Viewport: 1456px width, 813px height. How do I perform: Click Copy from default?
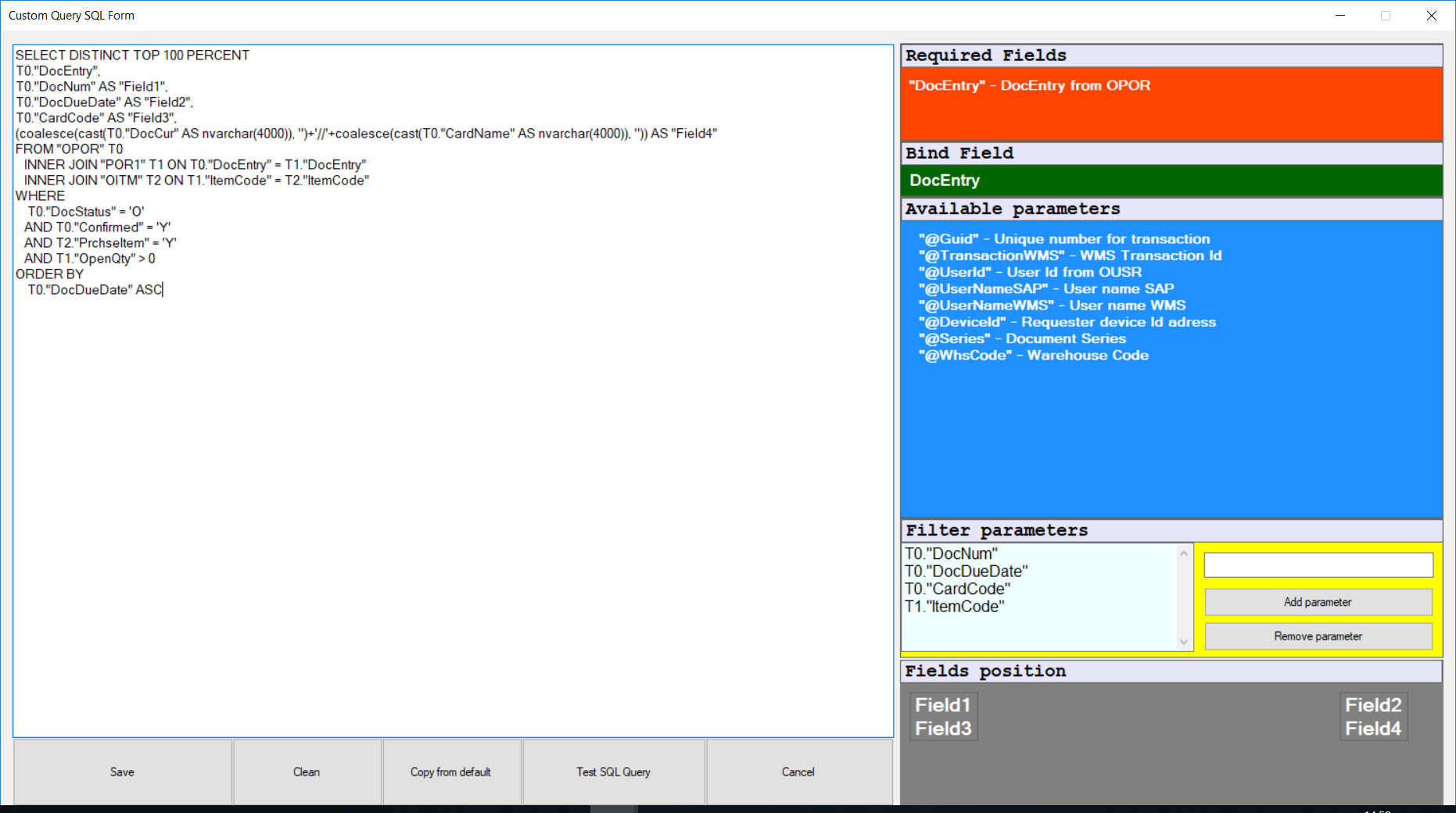click(x=451, y=772)
